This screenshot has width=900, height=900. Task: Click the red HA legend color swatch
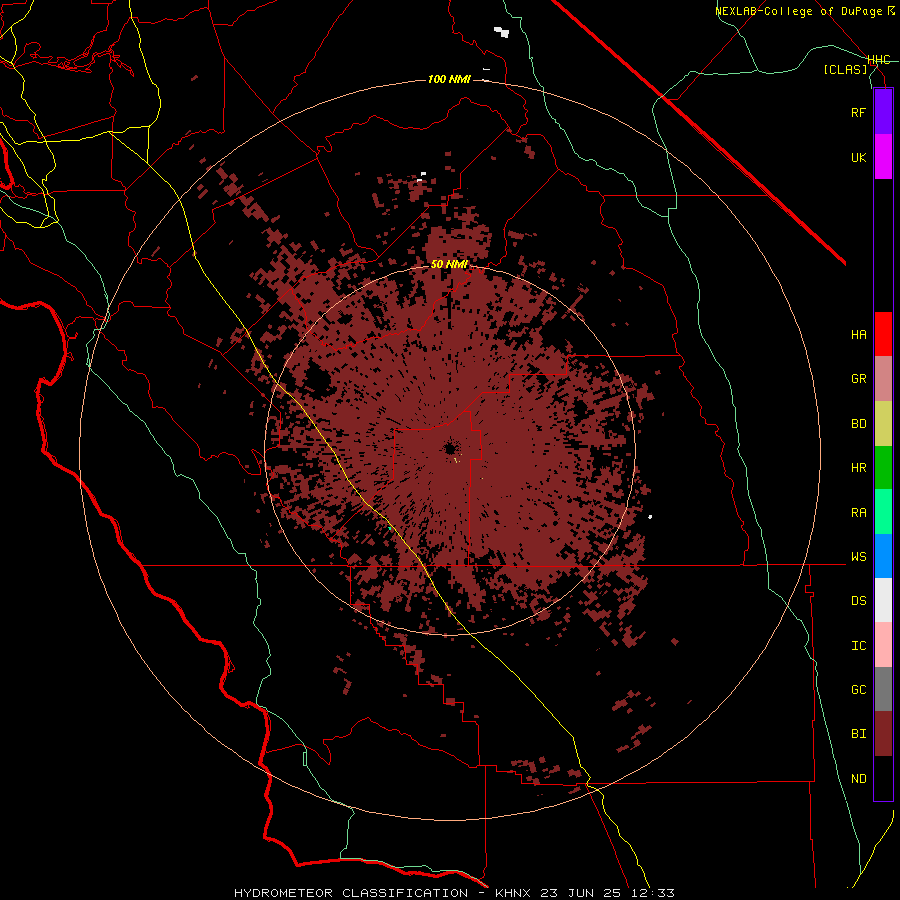pos(883,334)
